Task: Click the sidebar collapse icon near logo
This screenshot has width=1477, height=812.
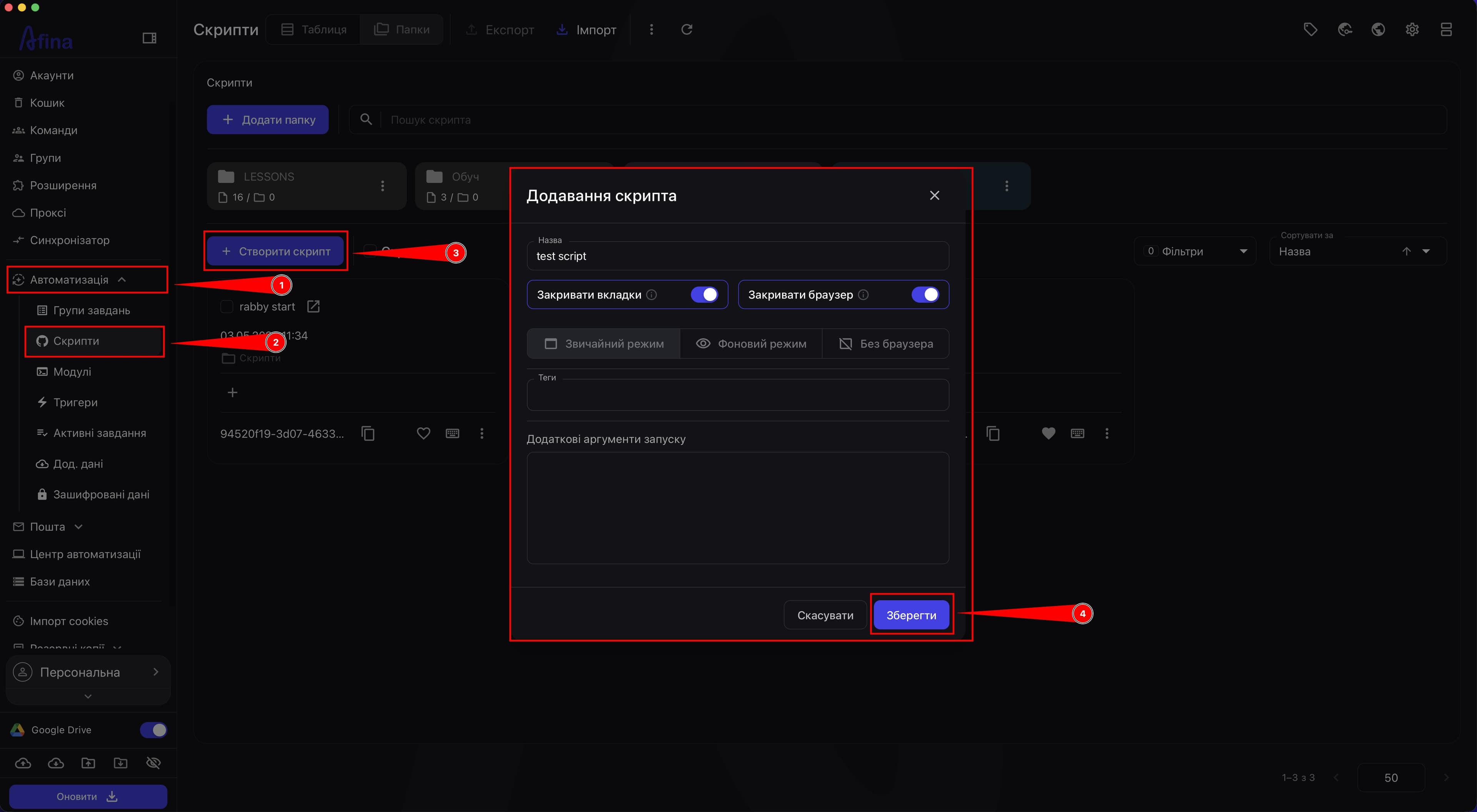Action: tap(149, 38)
